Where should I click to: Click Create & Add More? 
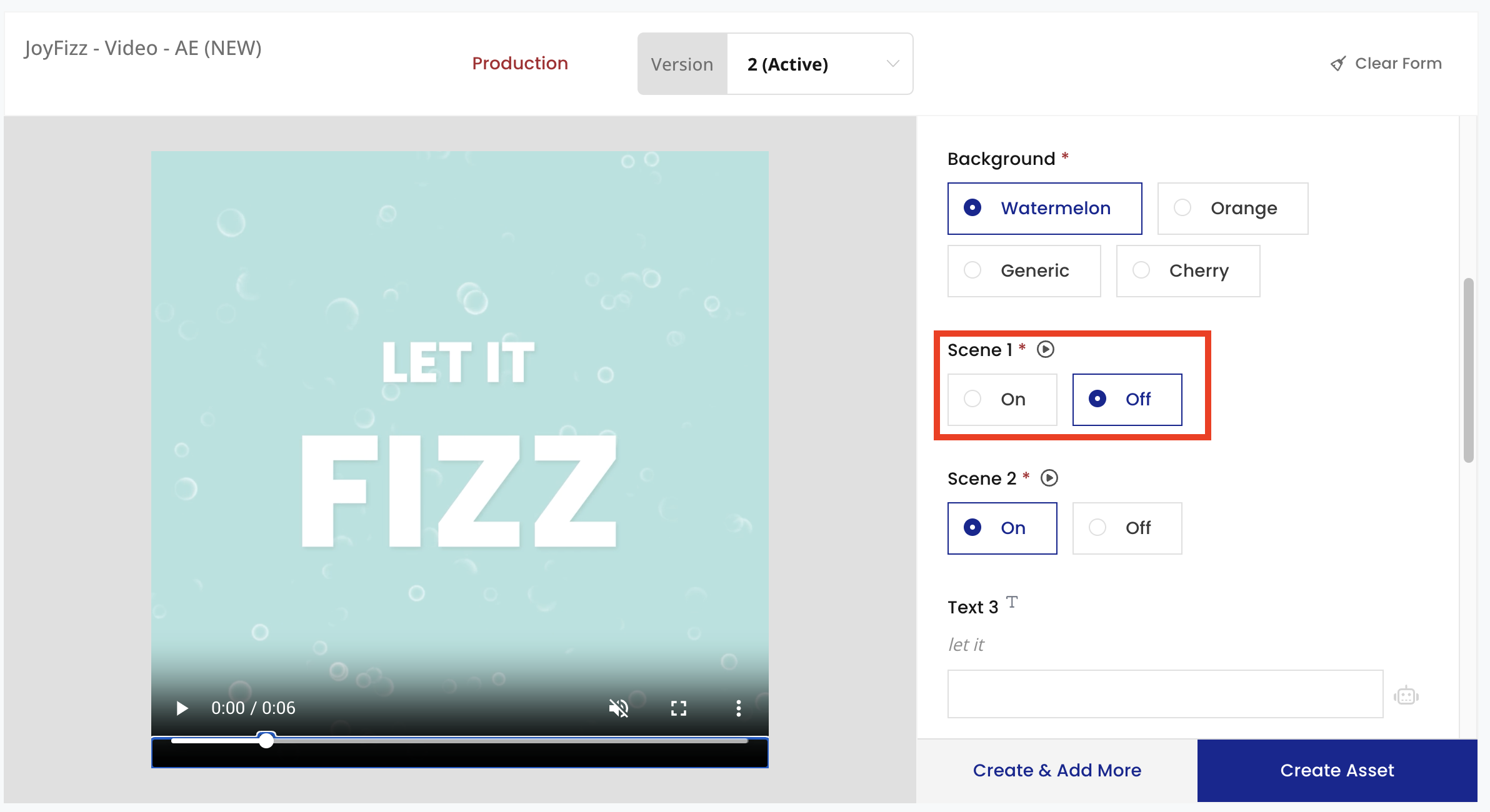pyautogui.click(x=1057, y=770)
